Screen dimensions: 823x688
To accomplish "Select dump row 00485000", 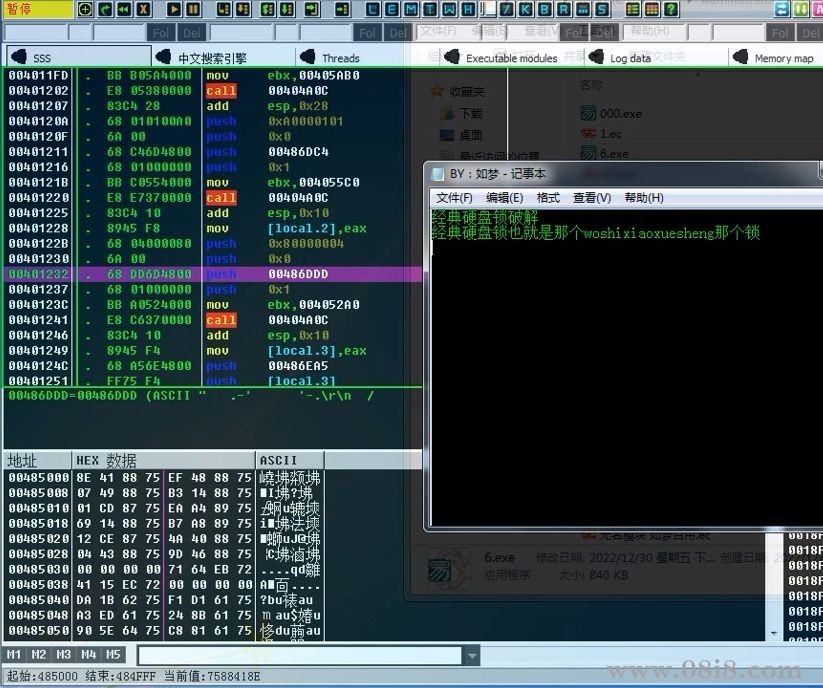I will pyautogui.click(x=164, y=478).
